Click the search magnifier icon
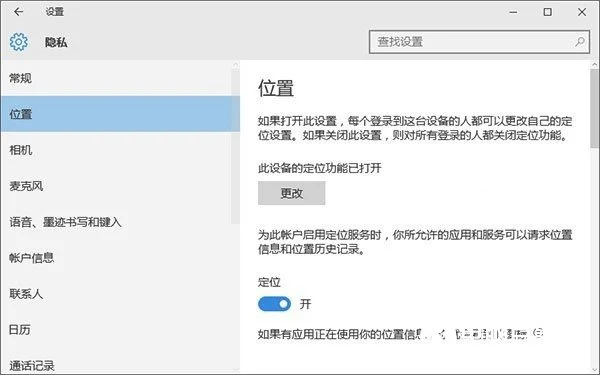 [580, 42]
